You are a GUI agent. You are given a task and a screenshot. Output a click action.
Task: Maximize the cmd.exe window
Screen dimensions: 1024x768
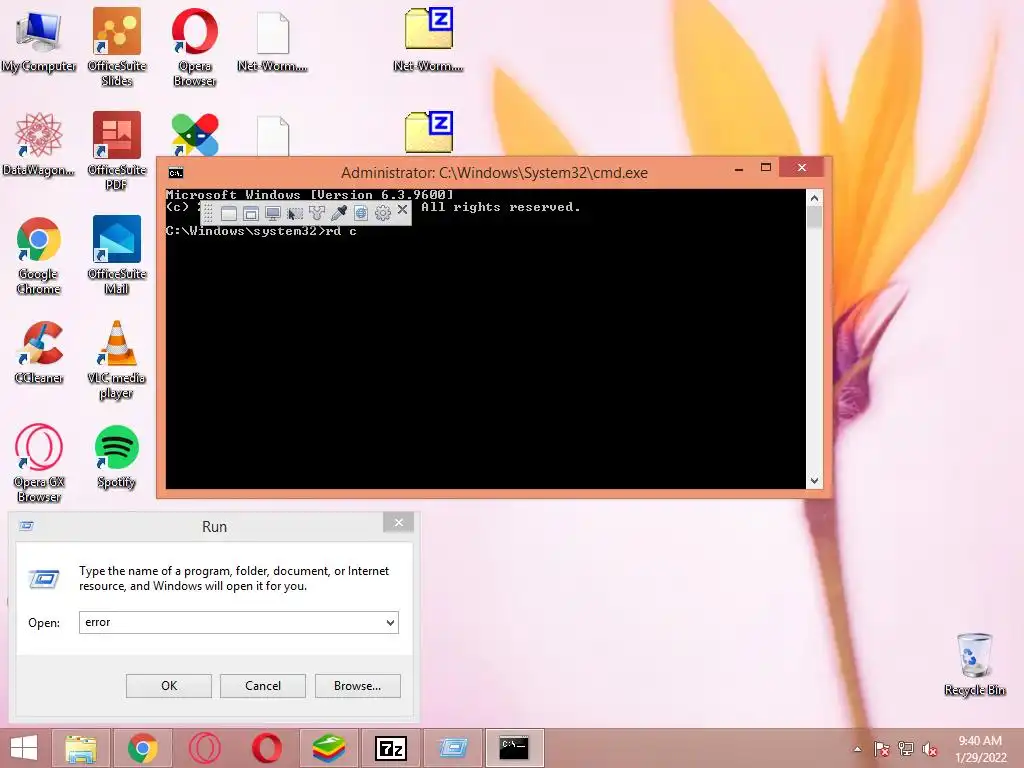click(766, 168)
